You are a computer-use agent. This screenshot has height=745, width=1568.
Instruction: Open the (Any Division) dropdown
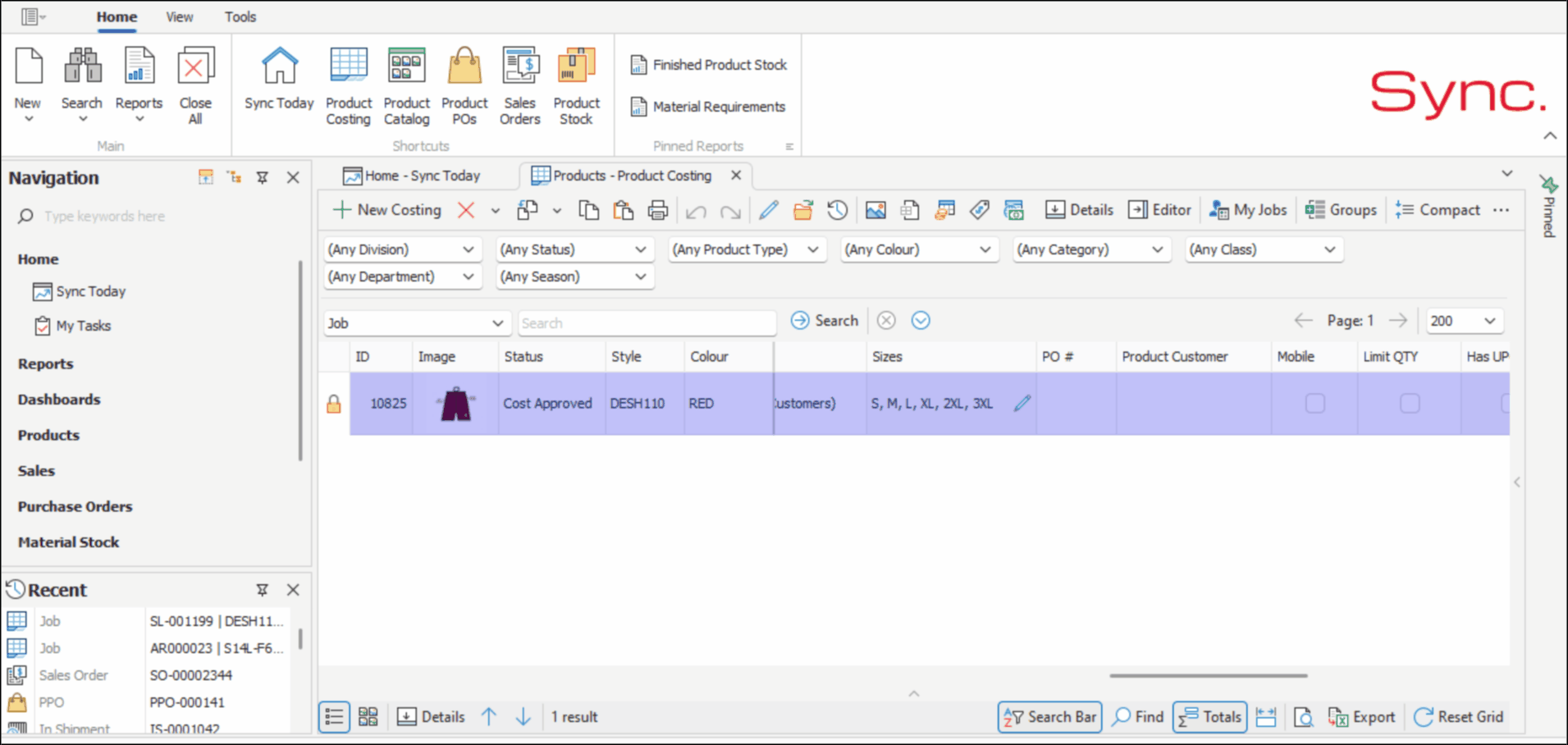pos(401,249)
